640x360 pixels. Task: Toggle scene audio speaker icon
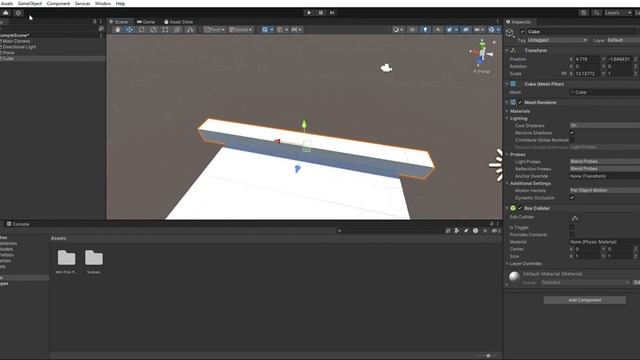438,29
